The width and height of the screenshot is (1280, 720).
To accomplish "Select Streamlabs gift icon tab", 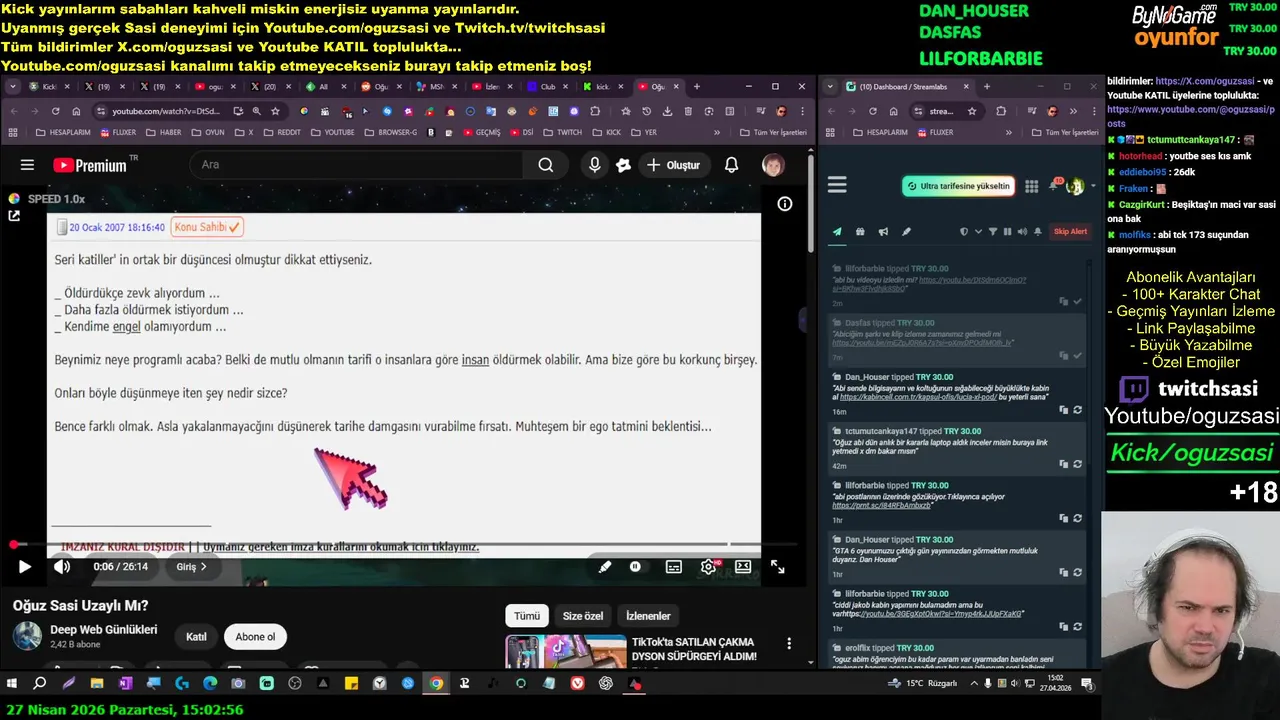I will point(860,232).
